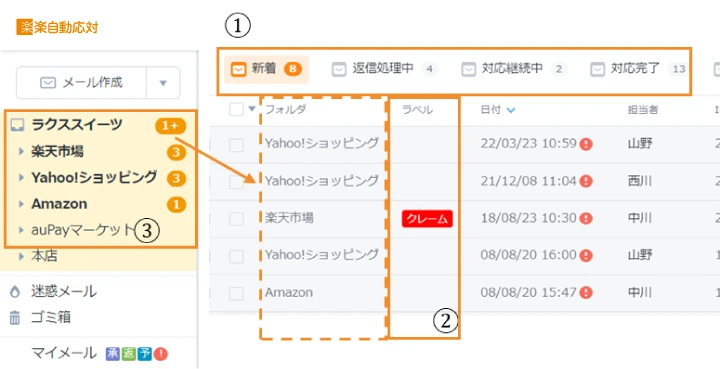The image size is (721, 369).
Task: Click the trash can icon beside ゴミ箱
Action: [16, 317]
